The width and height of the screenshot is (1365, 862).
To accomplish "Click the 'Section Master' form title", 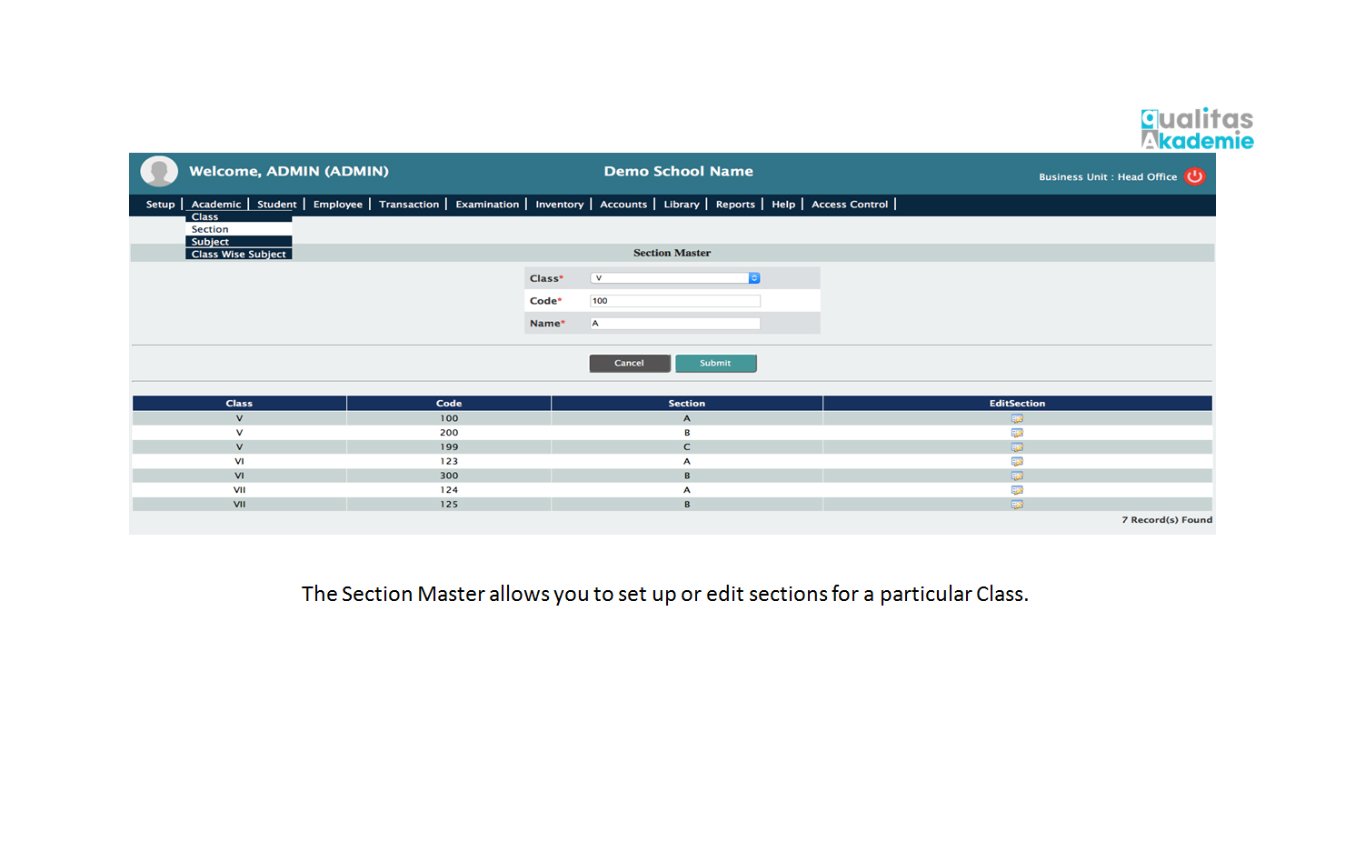I will click(672, 253).
